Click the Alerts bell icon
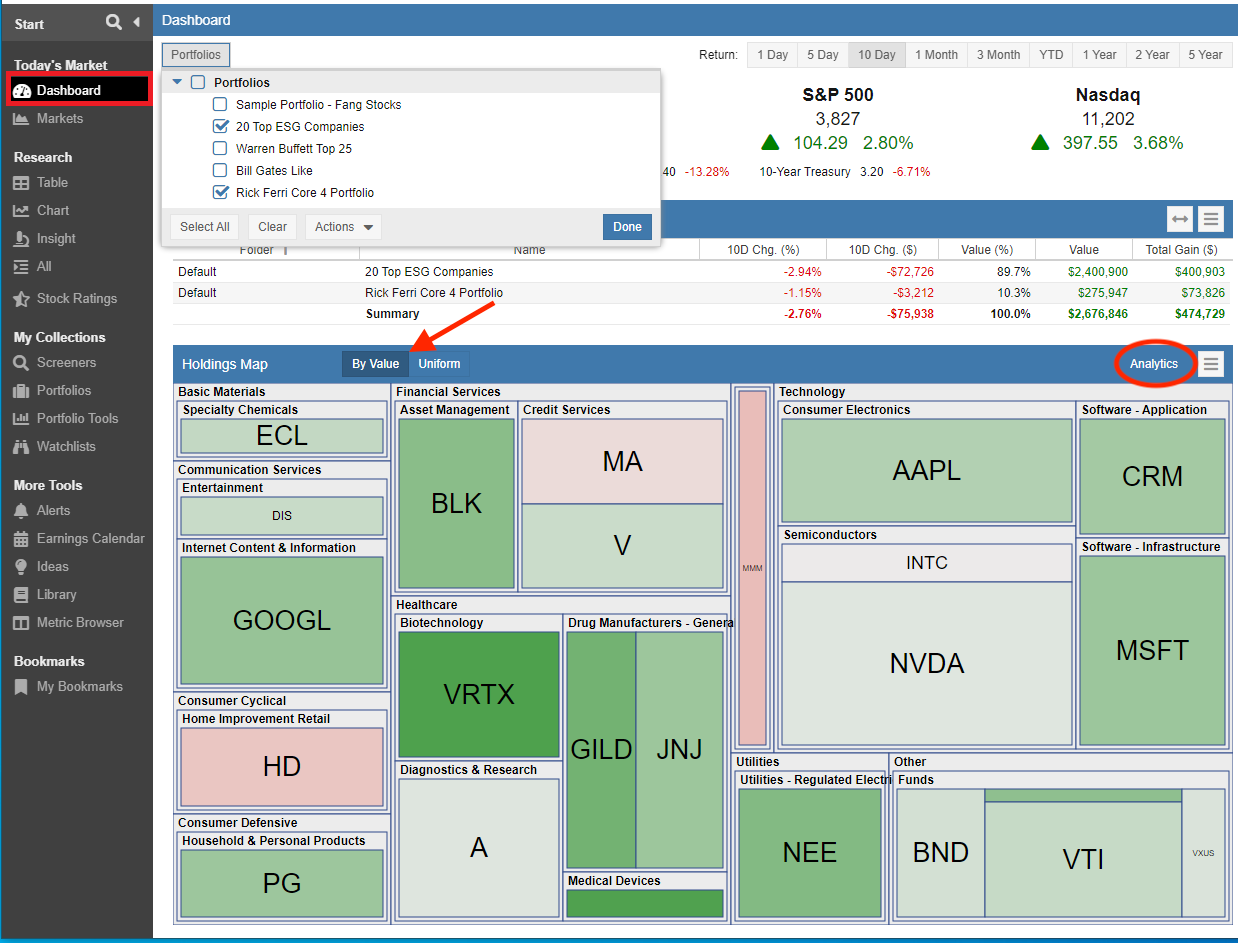The width and height of the screenshot is (1238, 943). click(x=21, y=511)
